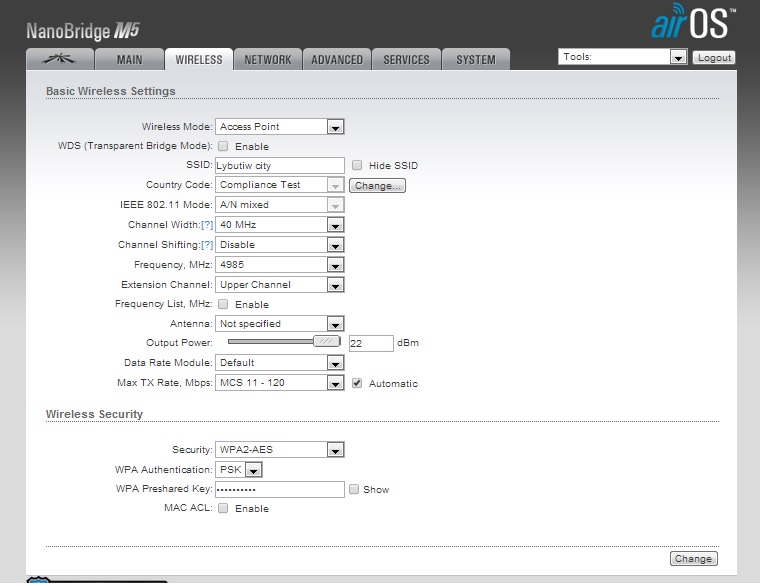The width and height of the screenshot is (762, 586).
Task: Switch to the MAIN tab
Action: [x=129, y=59]
